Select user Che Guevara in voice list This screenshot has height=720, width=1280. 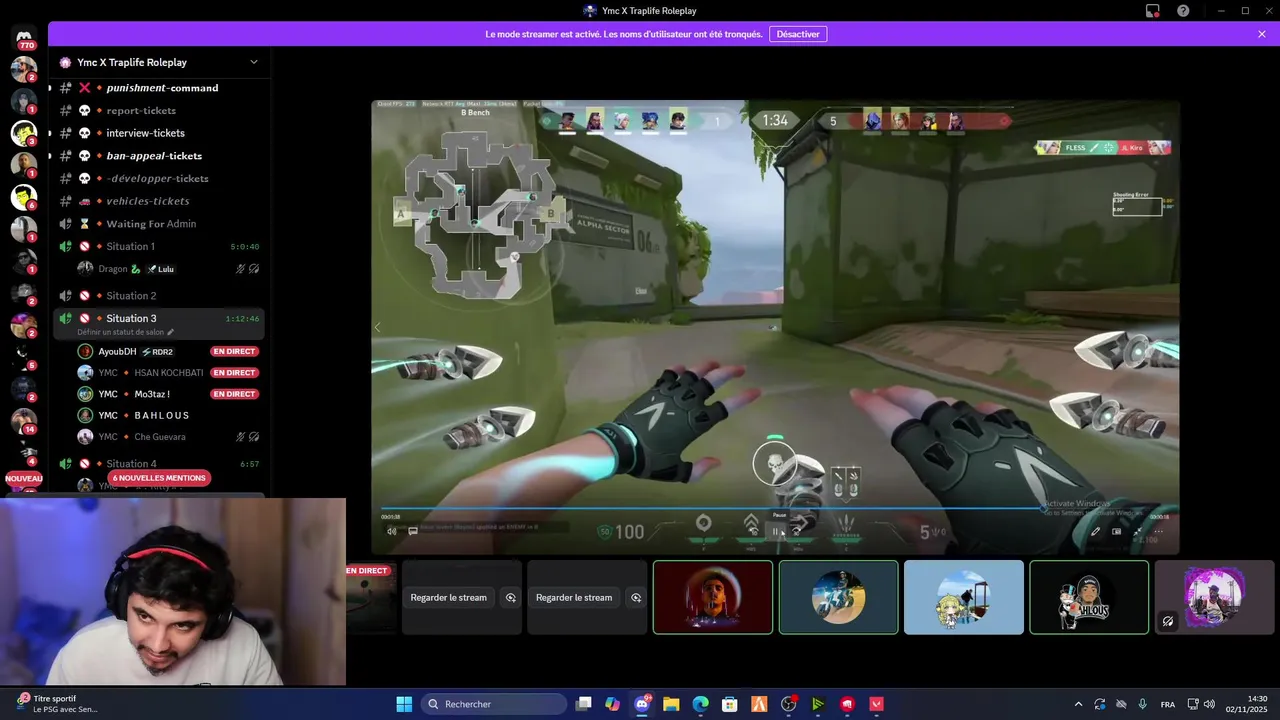tap(168, 437)
